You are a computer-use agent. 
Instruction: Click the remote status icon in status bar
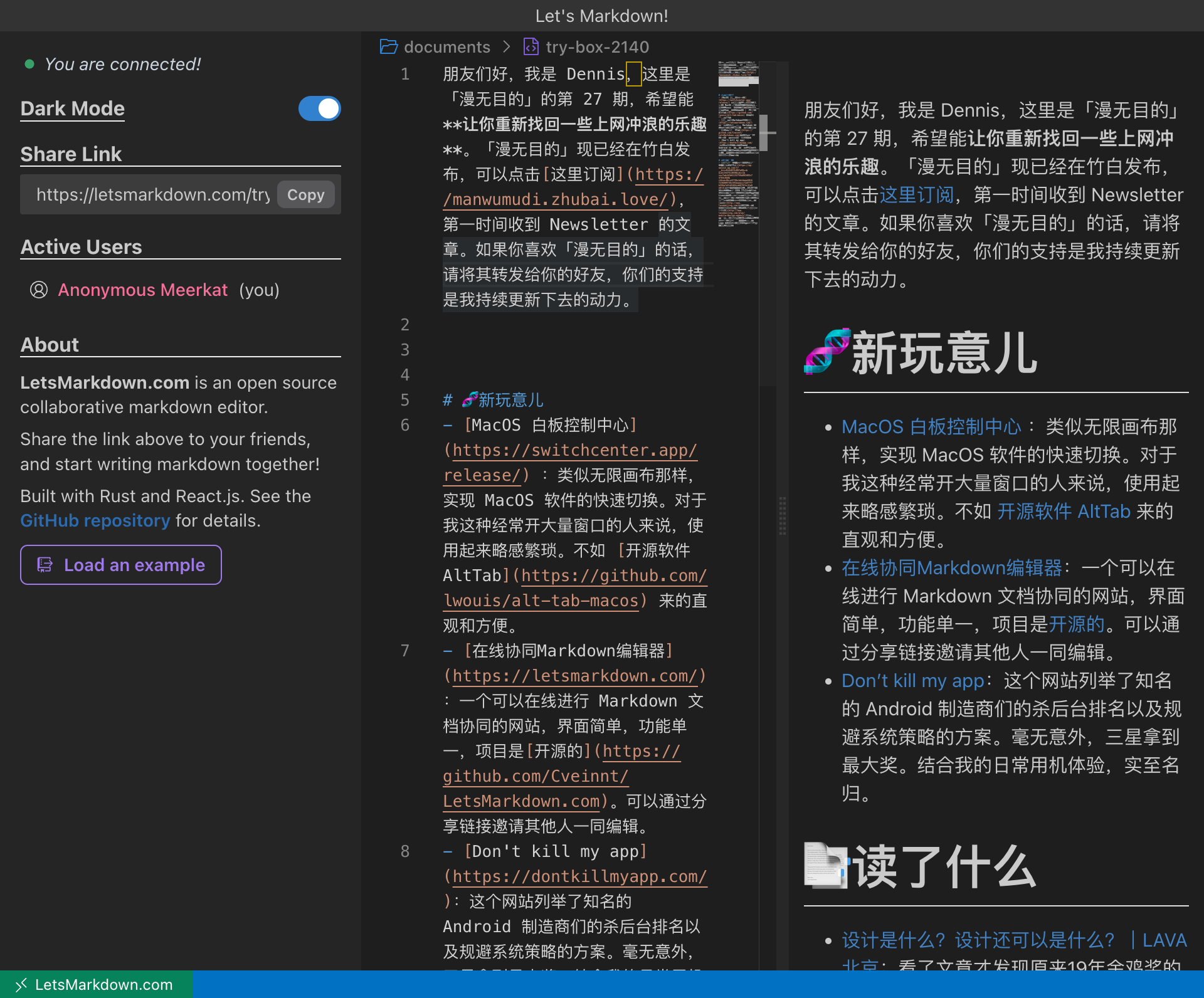pos(21,985)
